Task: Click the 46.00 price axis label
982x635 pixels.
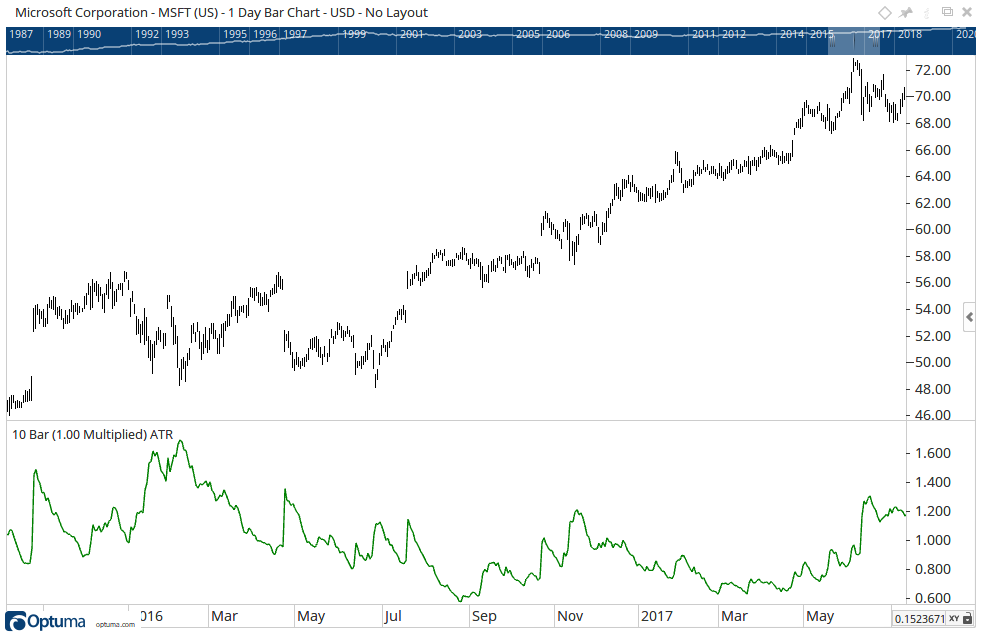Action: [933, 415]
